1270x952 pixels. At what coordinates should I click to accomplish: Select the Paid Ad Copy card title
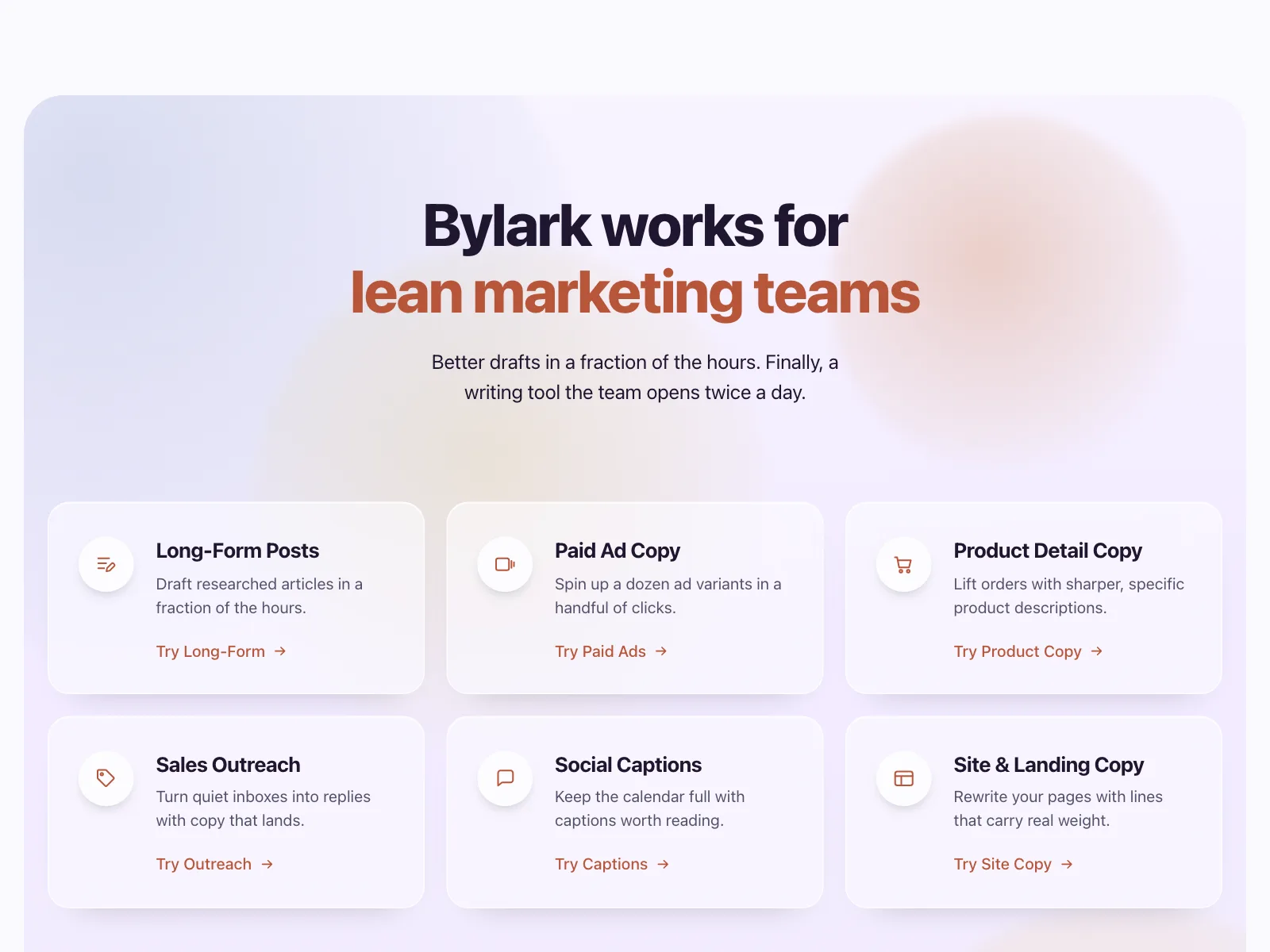[618, 551]
